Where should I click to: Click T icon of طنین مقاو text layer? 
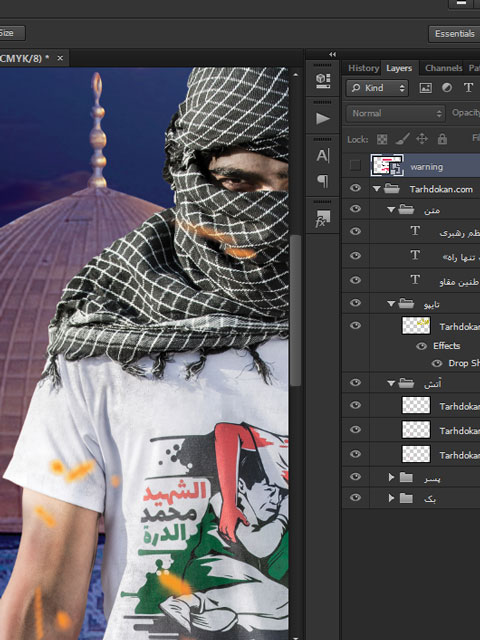[x=415, y=280]
